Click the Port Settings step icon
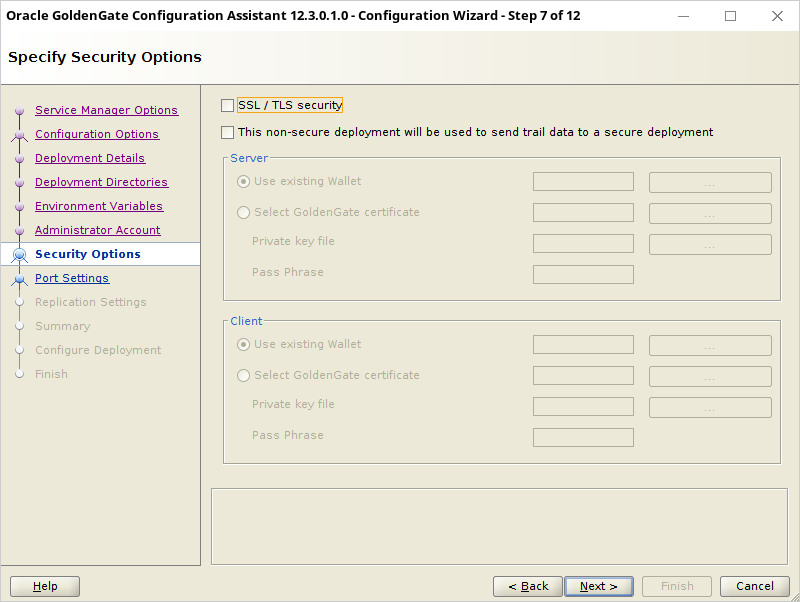This screenshot has height=602, width=800. coord(19,279)
